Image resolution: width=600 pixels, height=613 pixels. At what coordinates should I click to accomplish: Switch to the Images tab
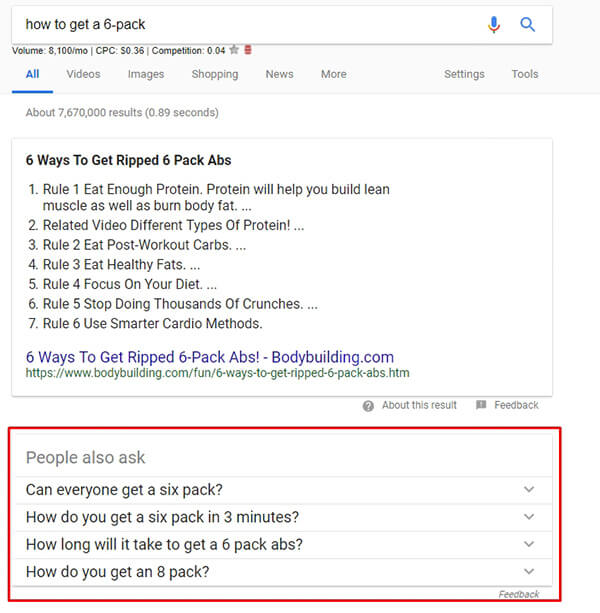(x=146, y=74)
